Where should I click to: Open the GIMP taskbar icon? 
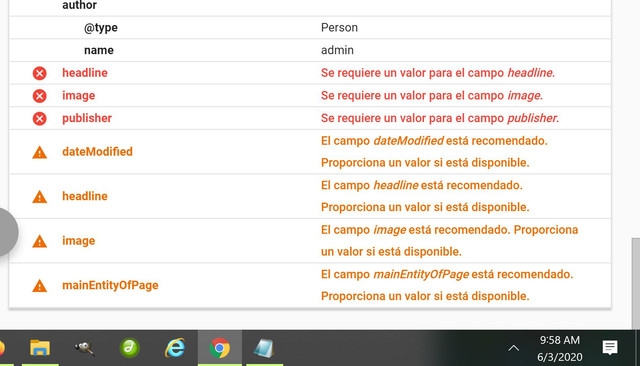click(x=84, y=348)
